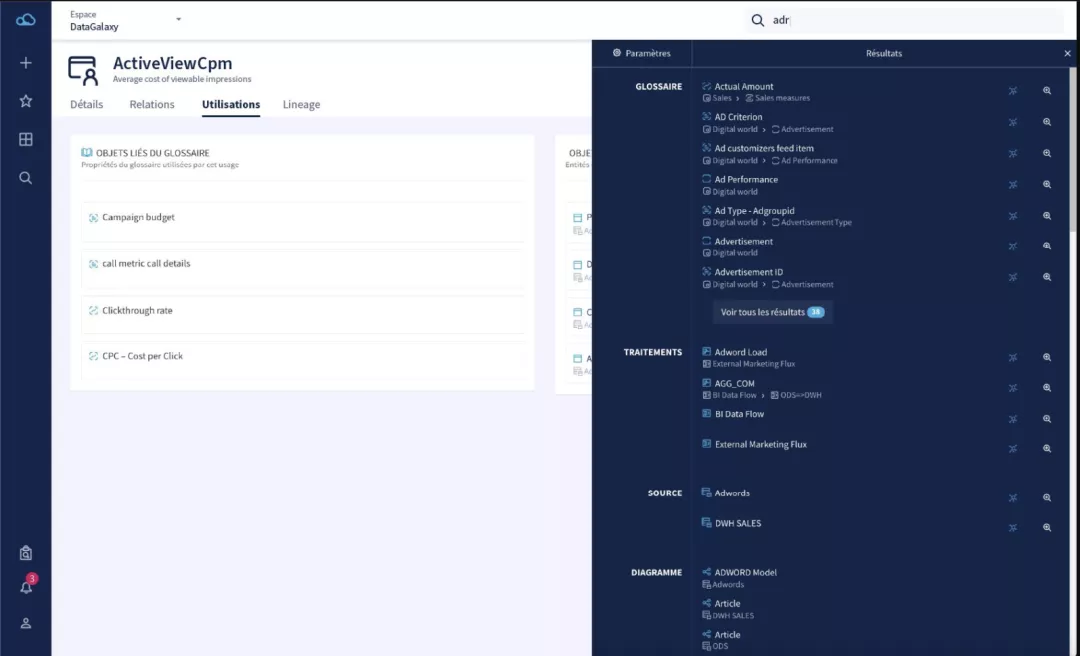Click the ActiveViewCpm usage object icon

(83, 70)
